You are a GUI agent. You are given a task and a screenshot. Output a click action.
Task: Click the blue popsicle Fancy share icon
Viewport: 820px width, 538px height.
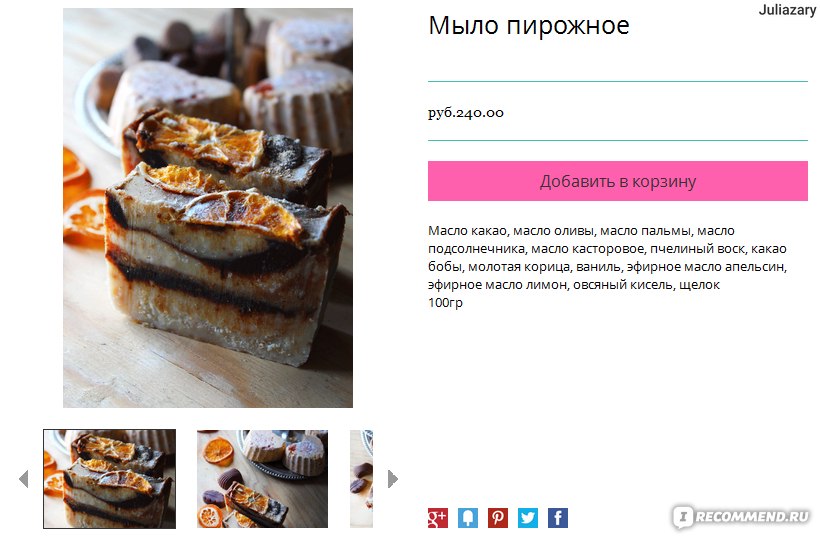(x=468, y=518)
